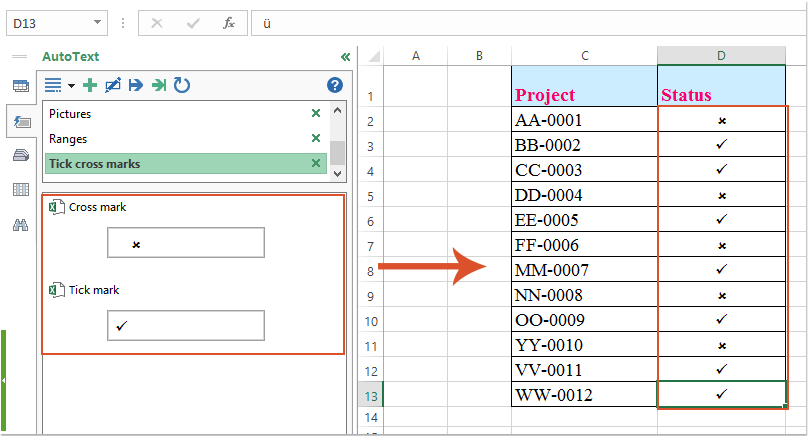Select cell CC-0003

(x=584, y=170)
